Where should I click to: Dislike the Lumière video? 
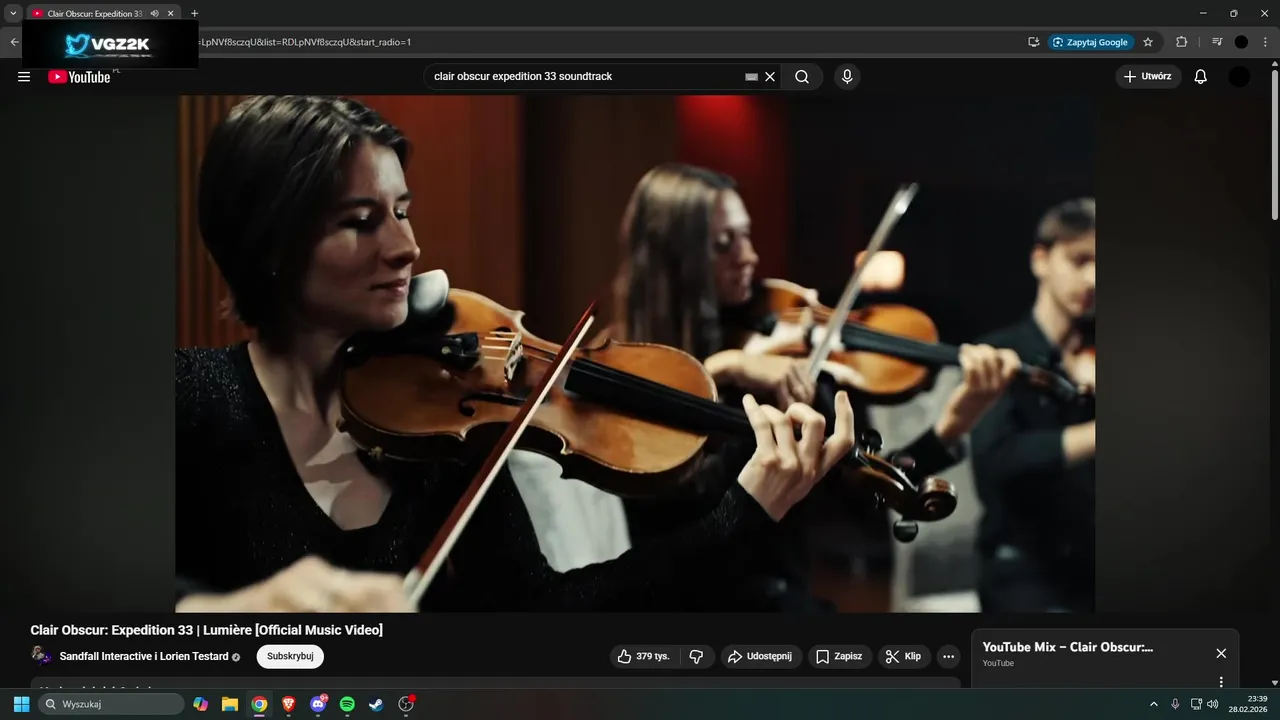click(697, 656)
